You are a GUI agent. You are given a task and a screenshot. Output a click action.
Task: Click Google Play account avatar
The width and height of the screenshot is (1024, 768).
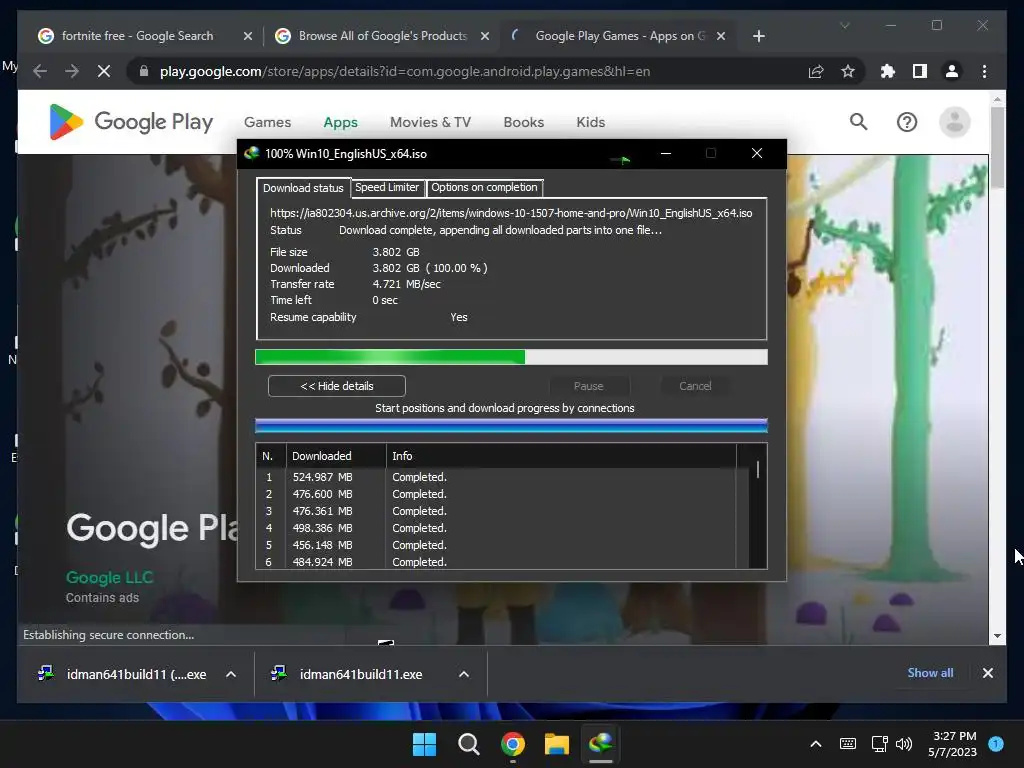tap(954, 122)
